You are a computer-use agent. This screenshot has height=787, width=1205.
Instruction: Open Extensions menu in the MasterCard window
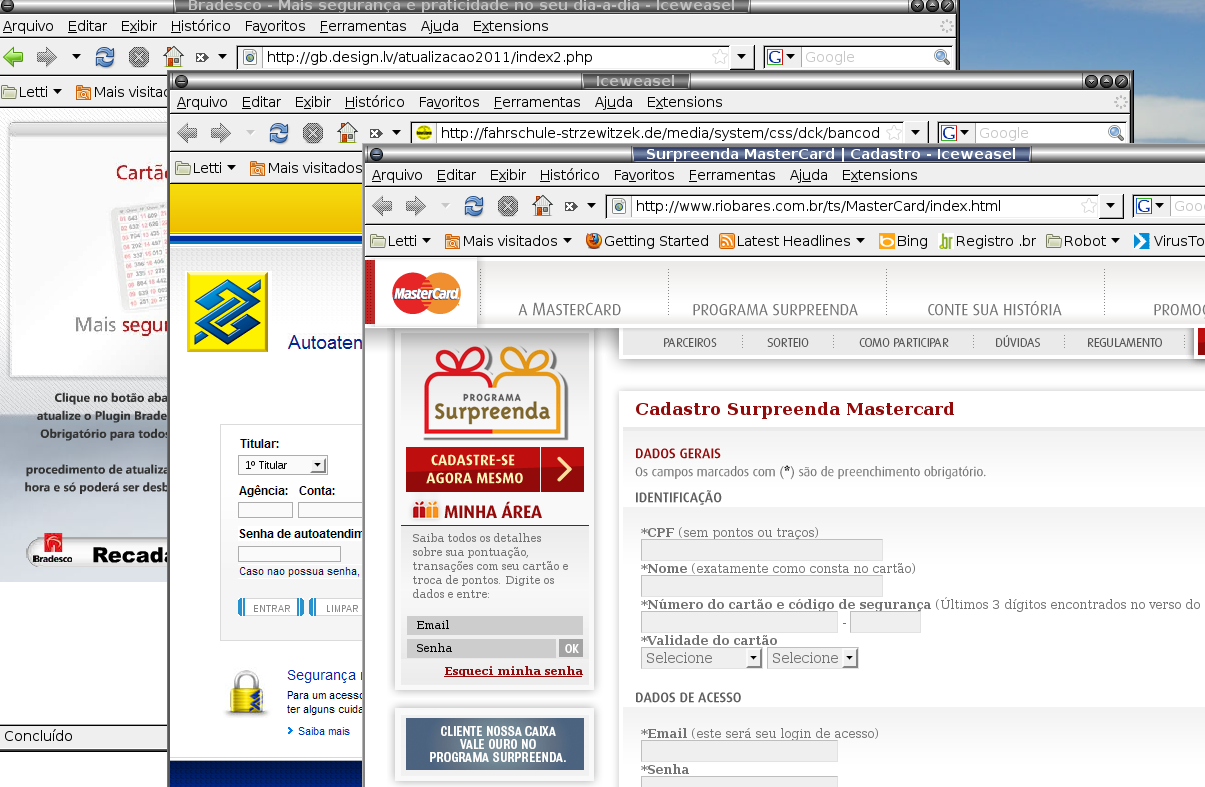pos(880,175)
